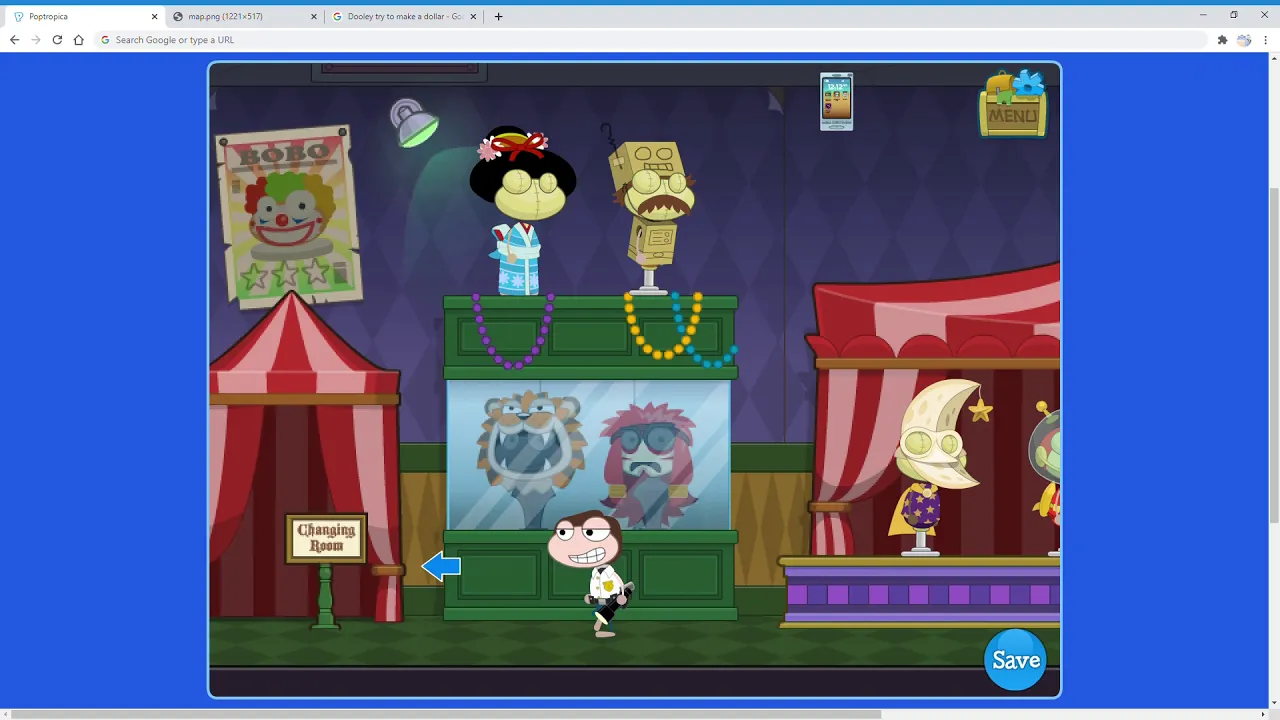Open the Chrome three-dot menu
1280x720 pixels.
pos(1266,40)
